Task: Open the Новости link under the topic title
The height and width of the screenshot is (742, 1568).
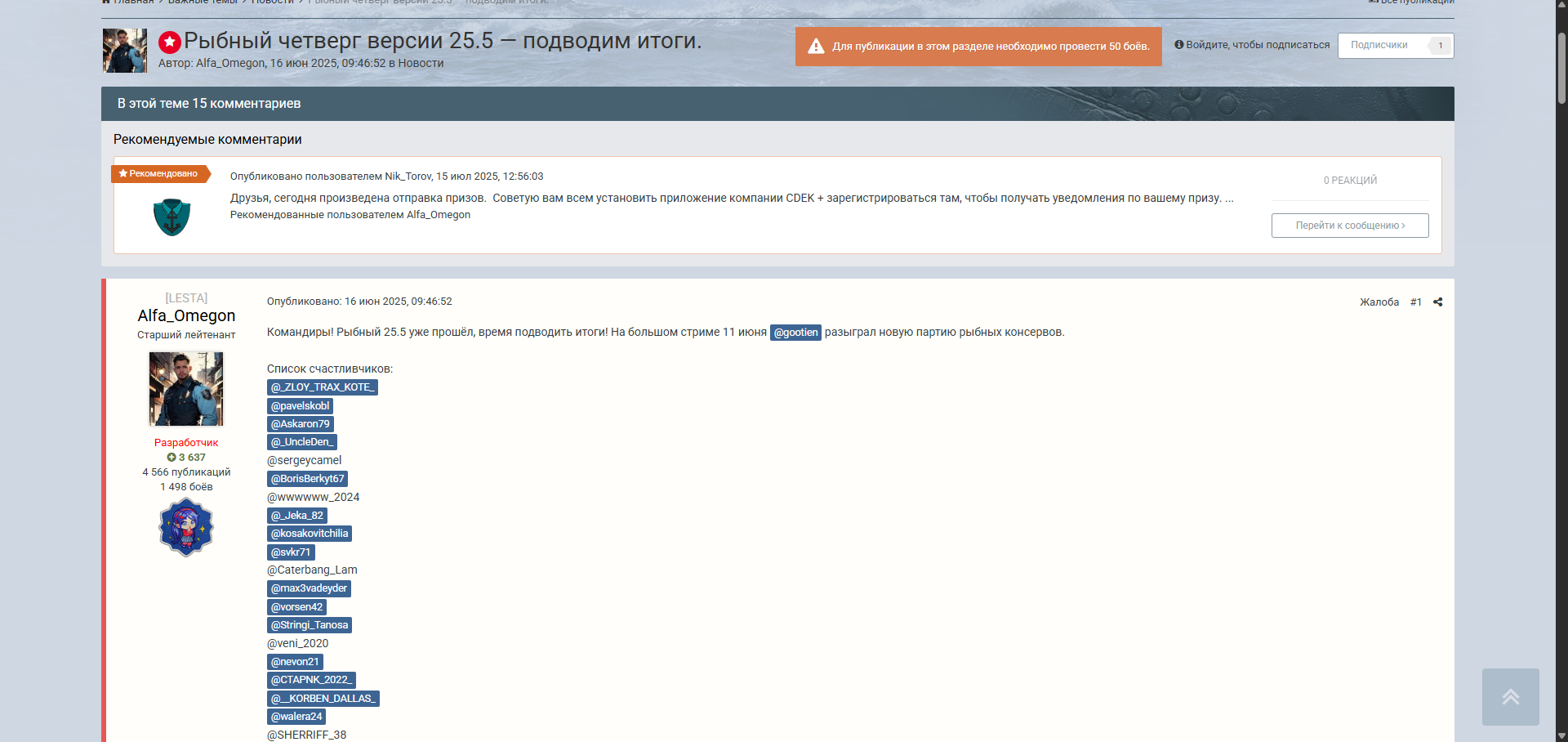Action: click(421, 63)
